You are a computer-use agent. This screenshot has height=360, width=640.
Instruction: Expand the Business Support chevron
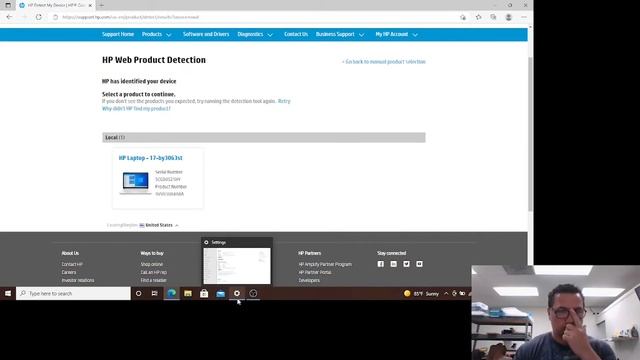(361, 35)
